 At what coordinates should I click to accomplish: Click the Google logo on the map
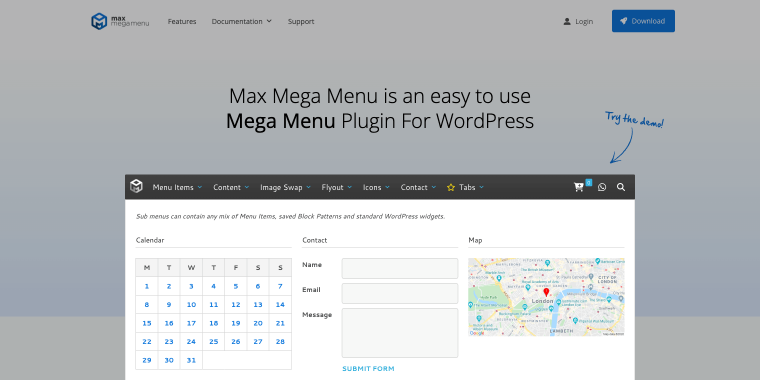[x=477, y=333]
